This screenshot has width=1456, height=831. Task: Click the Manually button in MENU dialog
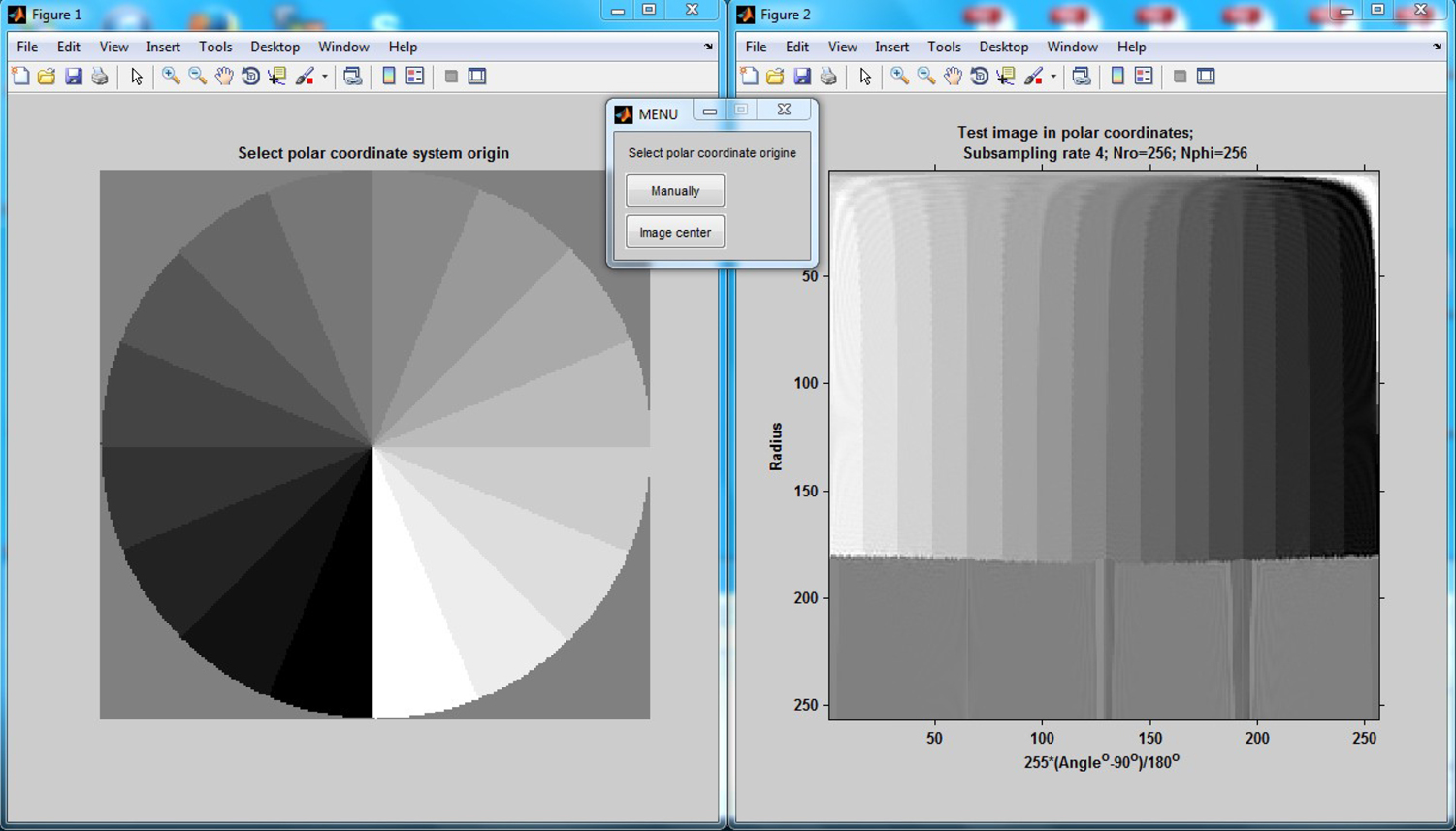tap(675, 191)
